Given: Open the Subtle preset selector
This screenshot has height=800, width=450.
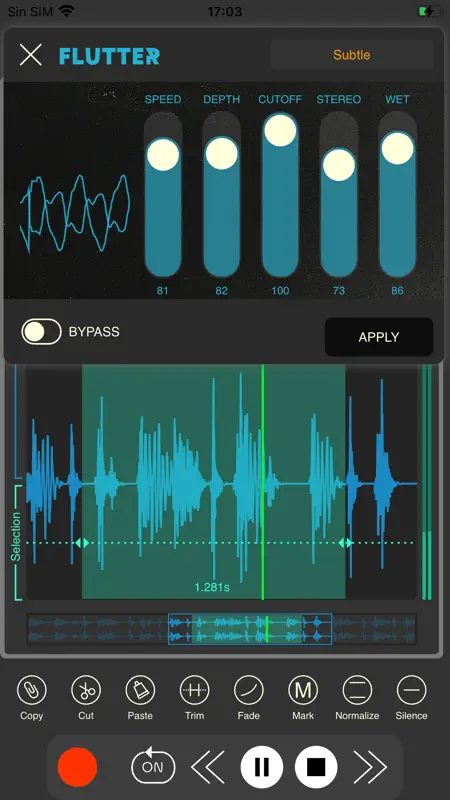Looking at the screenshot, I should (352, 55).
